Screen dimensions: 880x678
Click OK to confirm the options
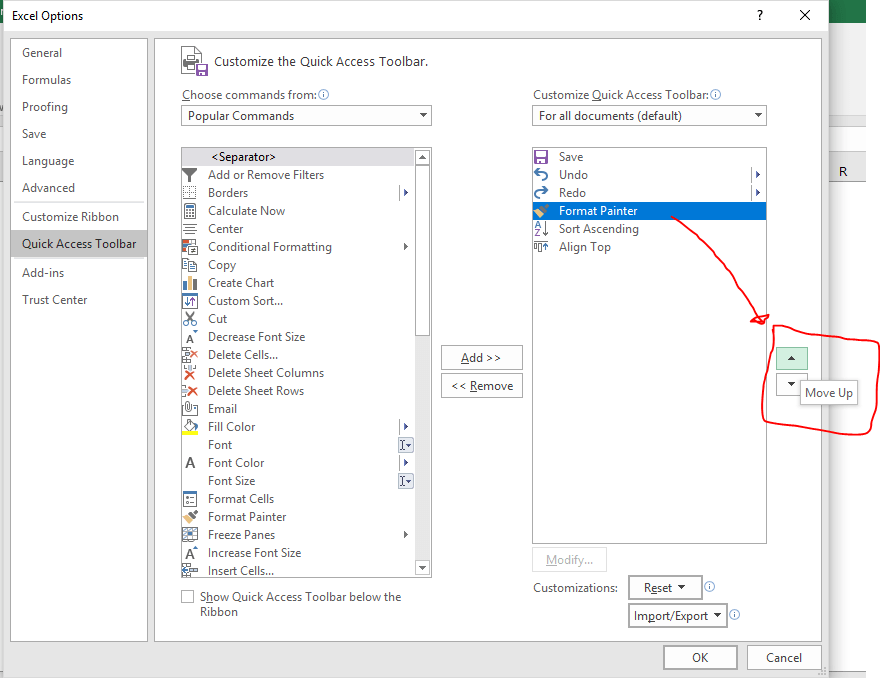[700, 657]
